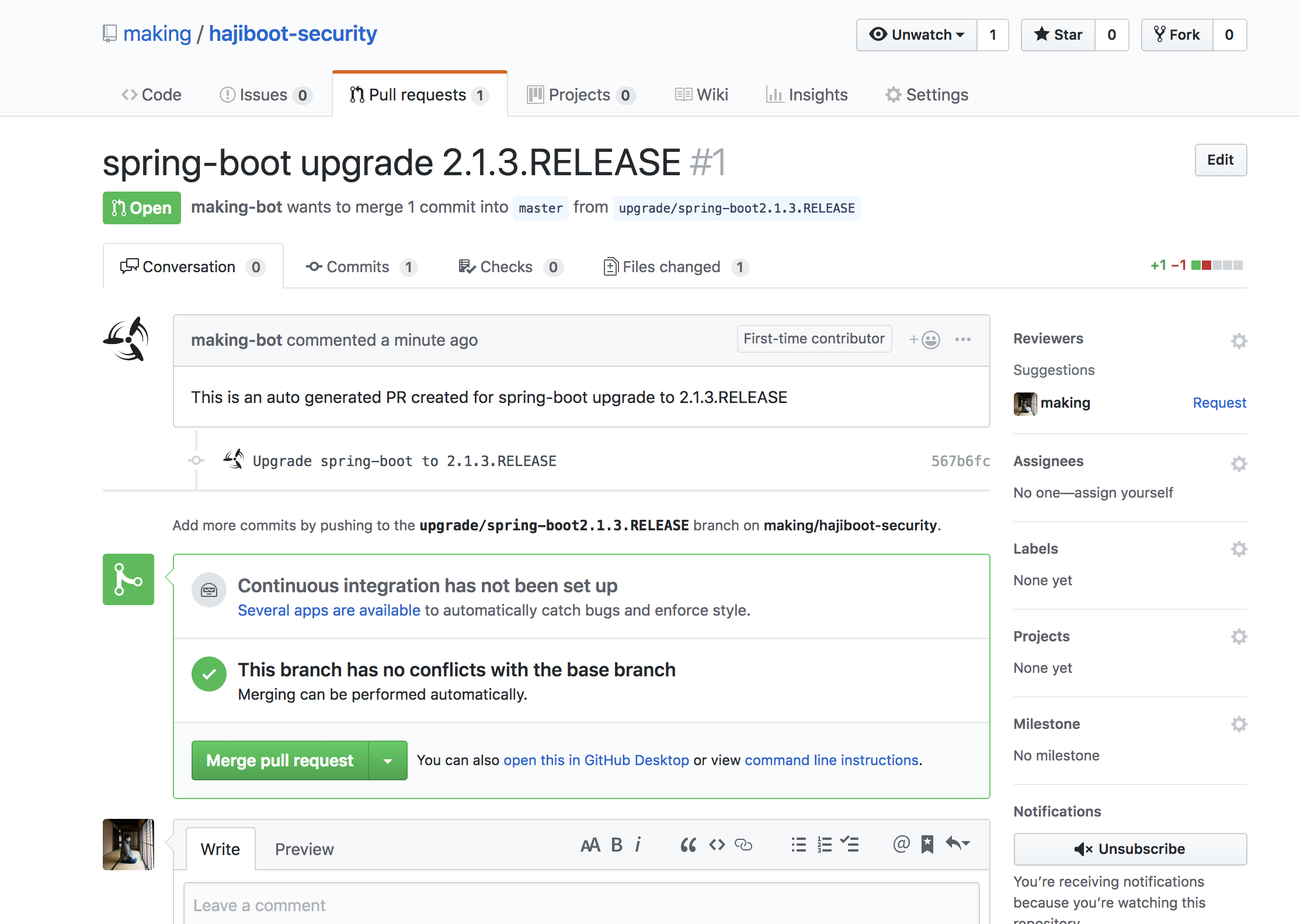1300x924 pixels.
Task: Unsubscribe from notifications
Action: pyautogui.click(x=1129, y=849)
